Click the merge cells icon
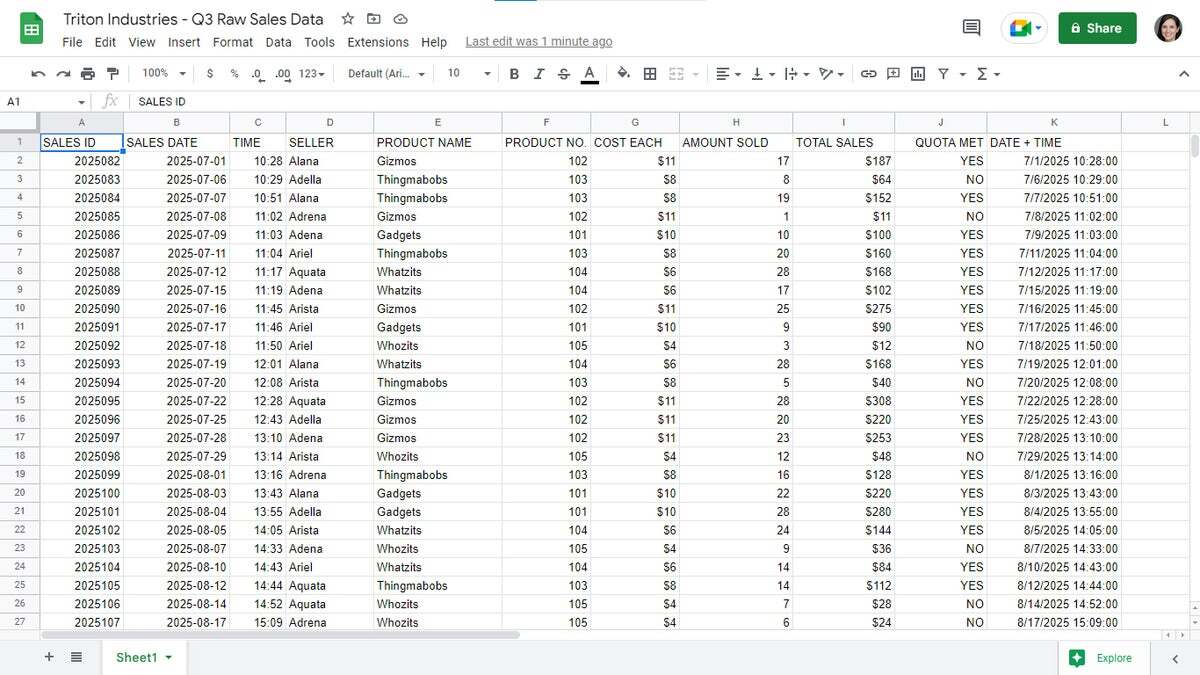Viewport: 1200px width, 675px height. [676, 74]
